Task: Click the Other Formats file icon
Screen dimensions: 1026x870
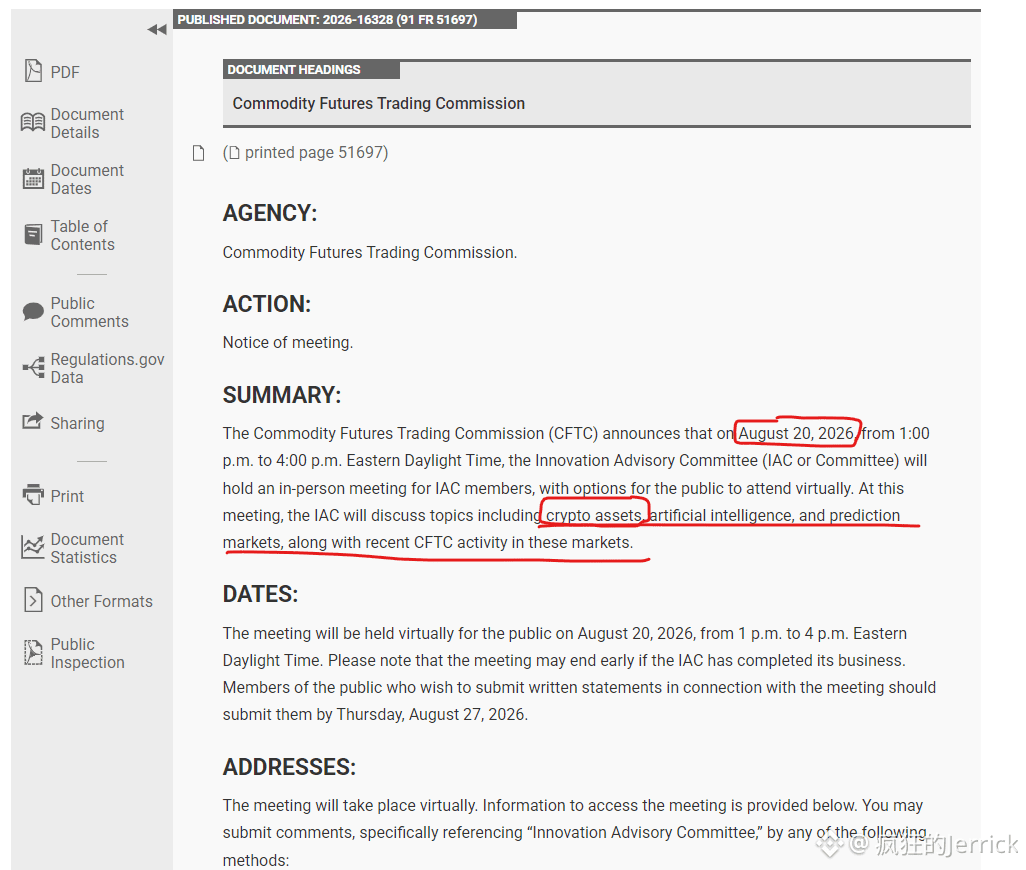Action: point(33,600)
